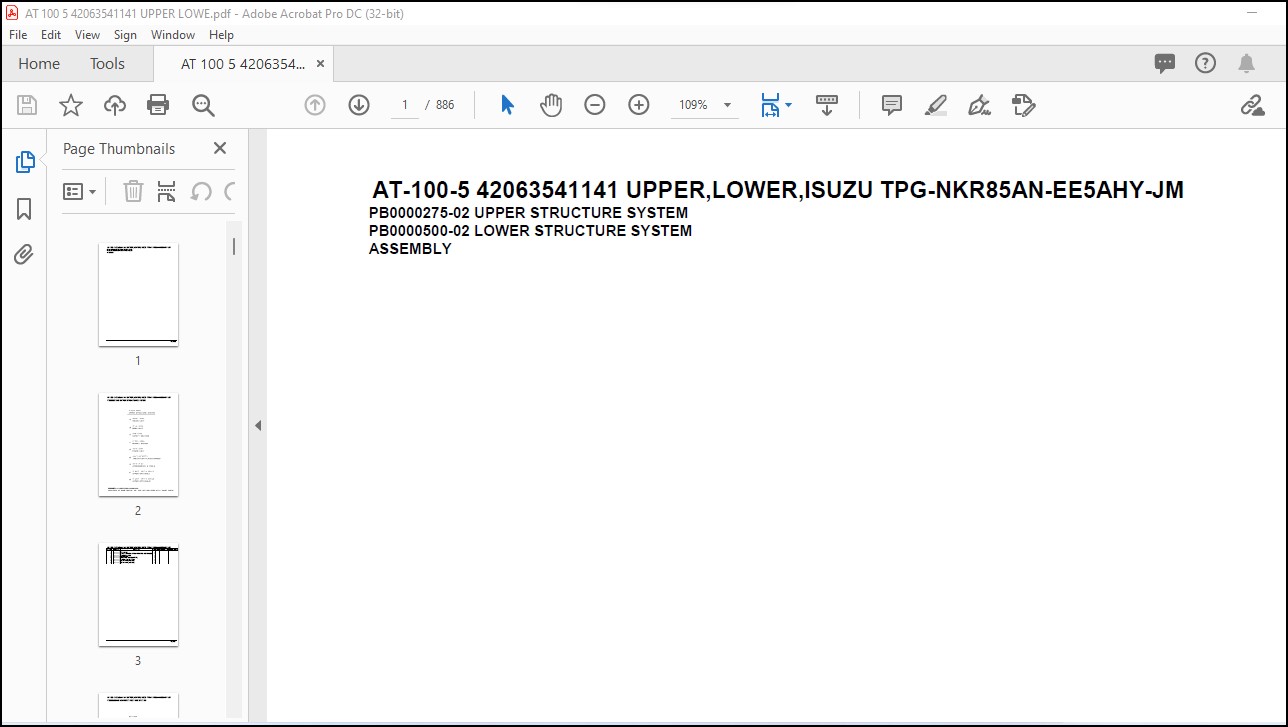The width and height of the screenshot is (1288, 727).
Task: Open the Window menu
Action: pyautogui.click(x=173, y=34)
